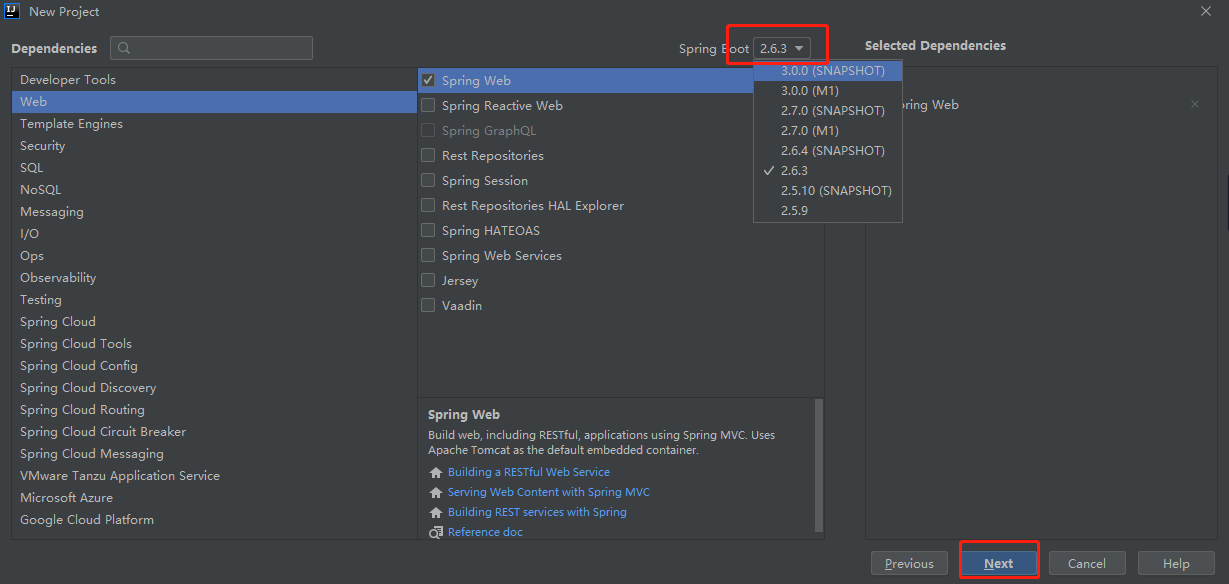Choose the 2.7.0 (M1) version
Viewport: 1229px width, 584px height.
click(x=828, y=130)
